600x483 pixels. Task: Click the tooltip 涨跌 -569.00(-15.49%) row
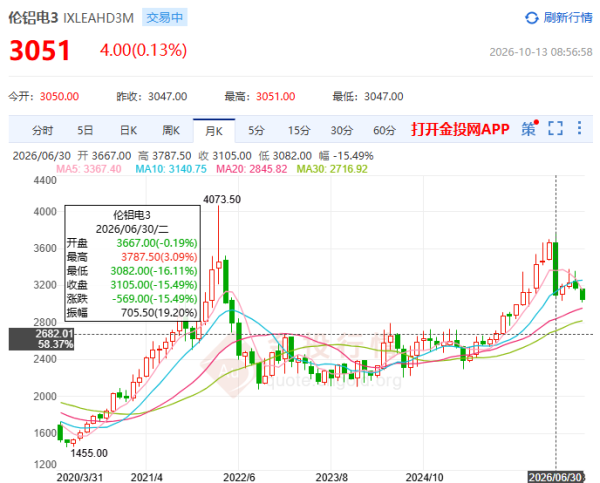point(132,299)
